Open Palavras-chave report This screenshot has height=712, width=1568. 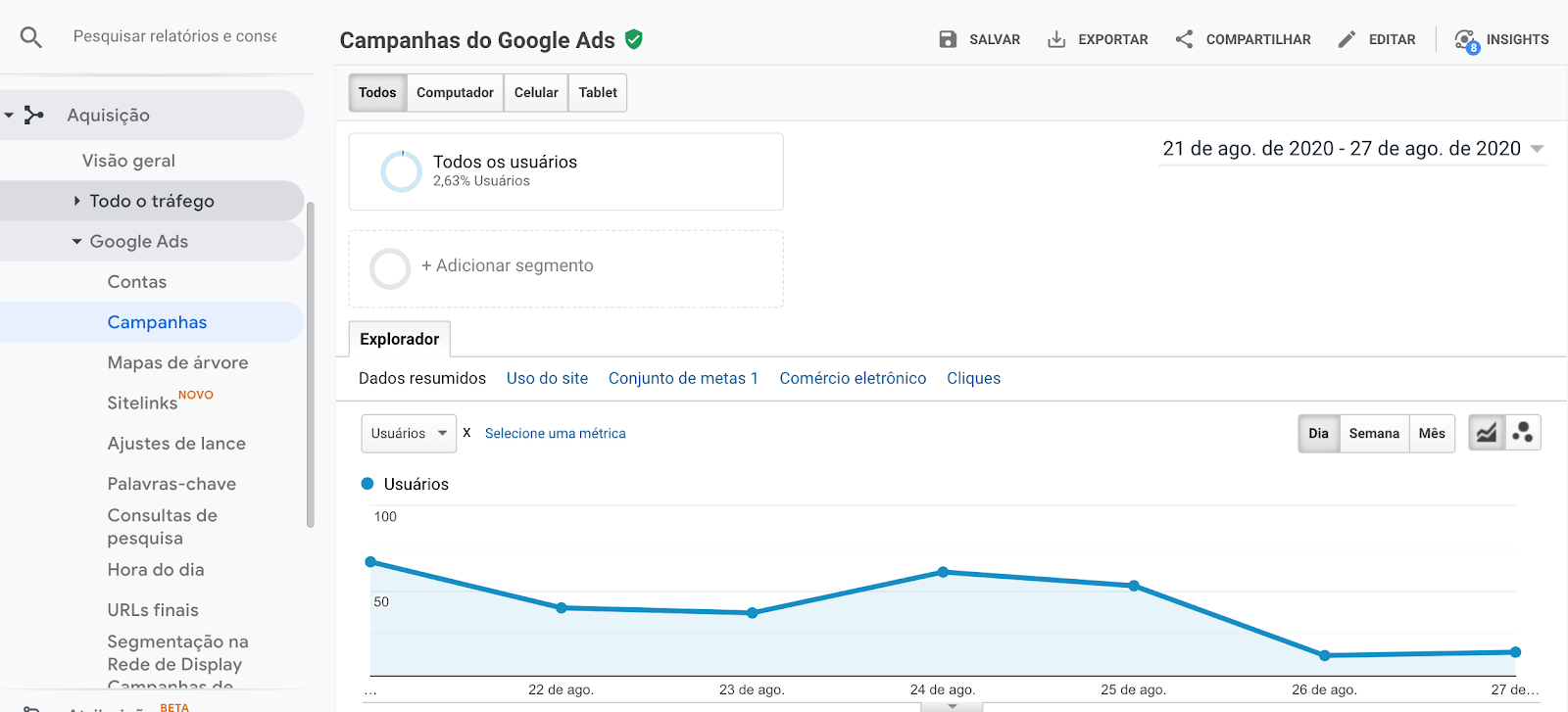[171, 484]
